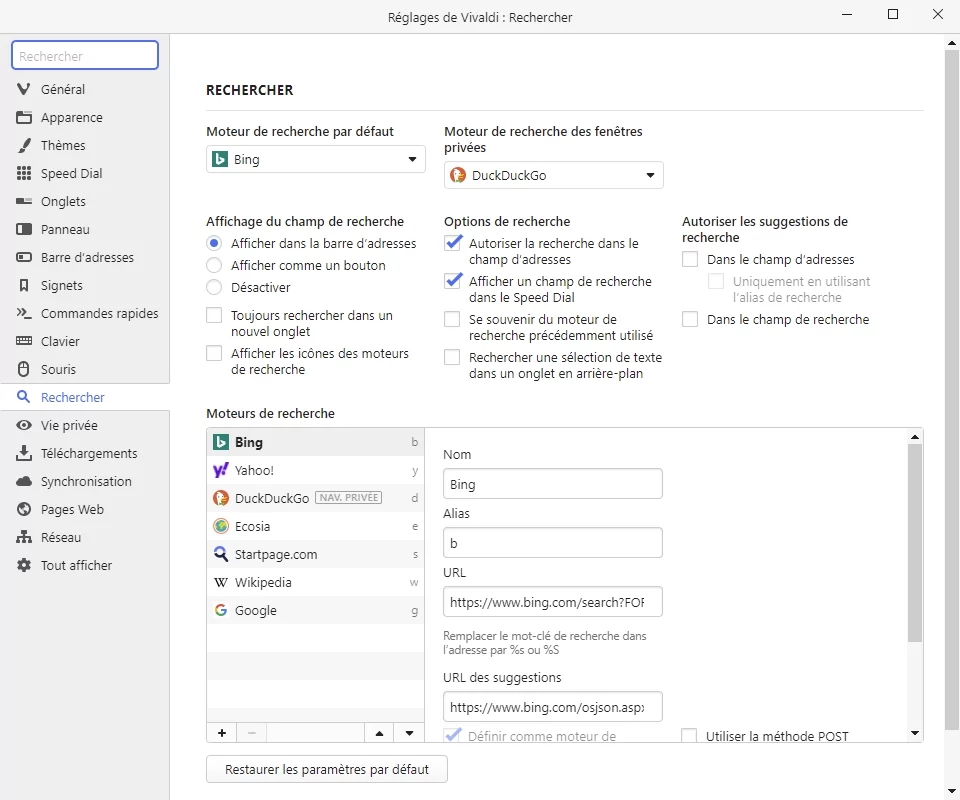Move selected search engine up arrow
960x800 pixels.
pyautogui.click(x=380, y=733)
